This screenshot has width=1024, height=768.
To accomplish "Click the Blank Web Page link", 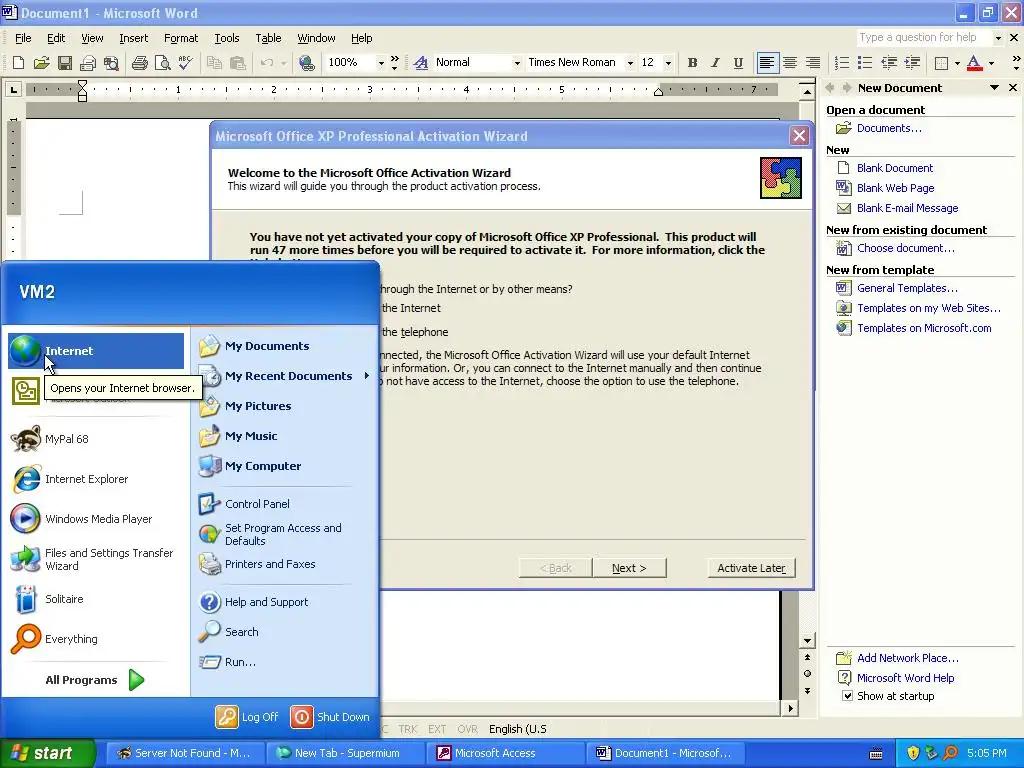I will pos(895,188).
